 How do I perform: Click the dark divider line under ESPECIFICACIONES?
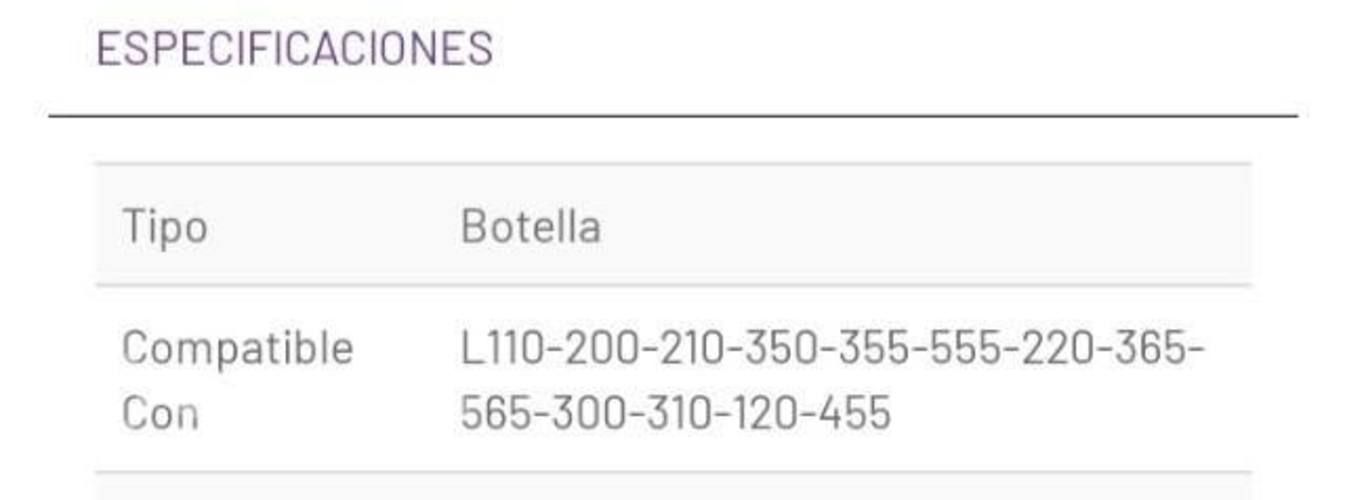coord(672,116)
